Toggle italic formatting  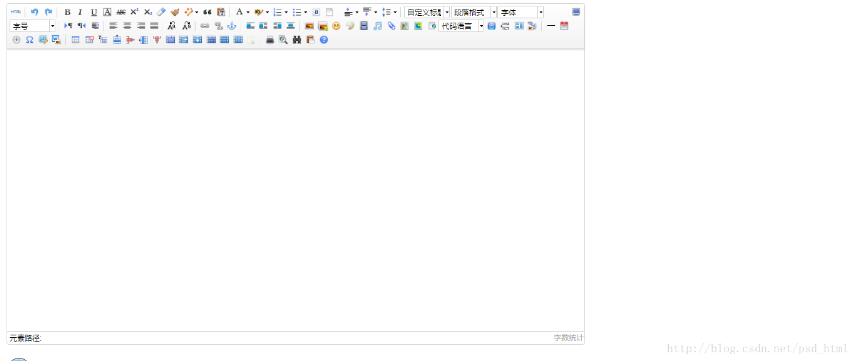point(80,12)
